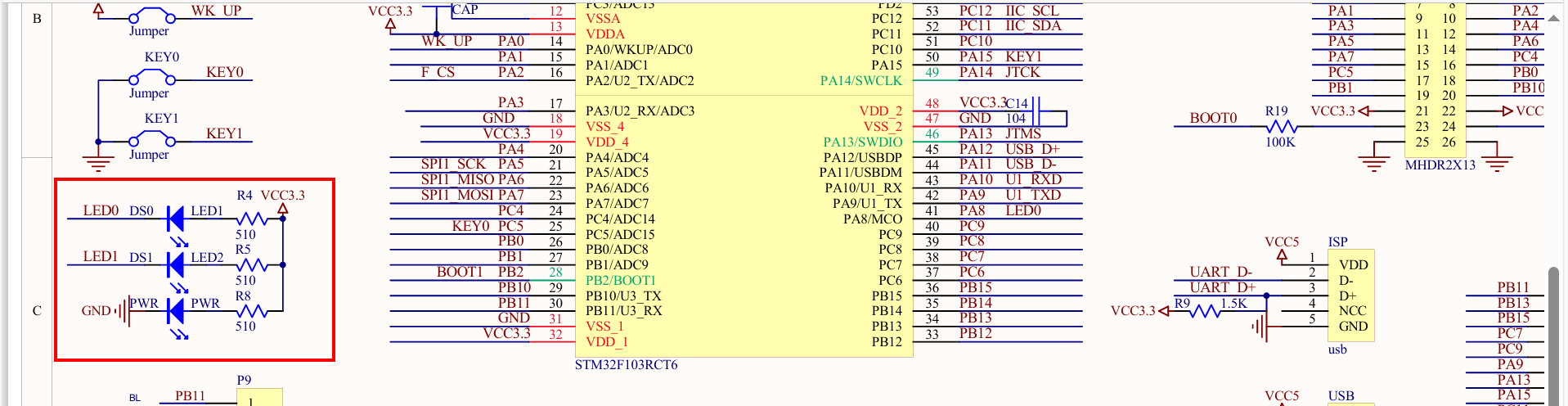This screenshot has width=1568, height=406.
Task: Select the BOOT0 net label
Action: click(1213, 119)
